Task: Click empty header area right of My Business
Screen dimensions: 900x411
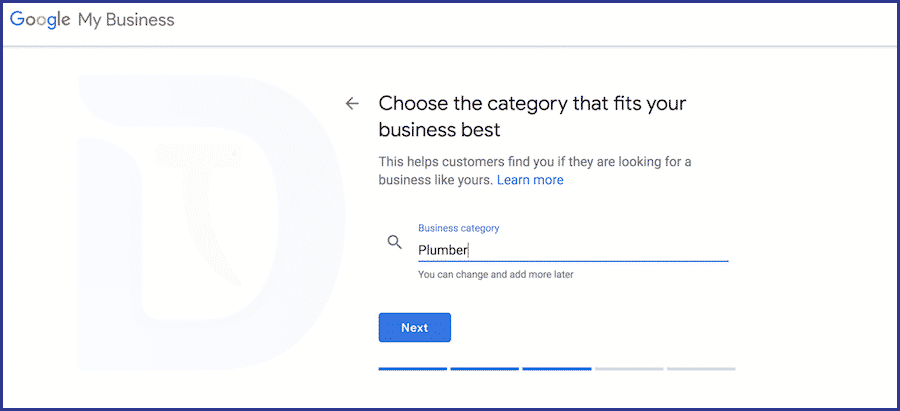Action: click(534, 22)
